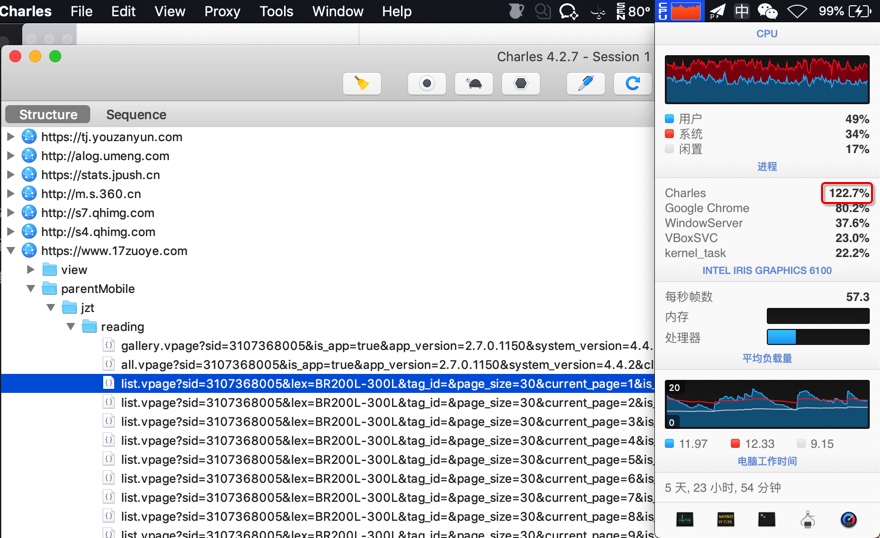Screen dimensions: 880x538
Task: Select the gallery.vpage request row
Action: point(327,346)
